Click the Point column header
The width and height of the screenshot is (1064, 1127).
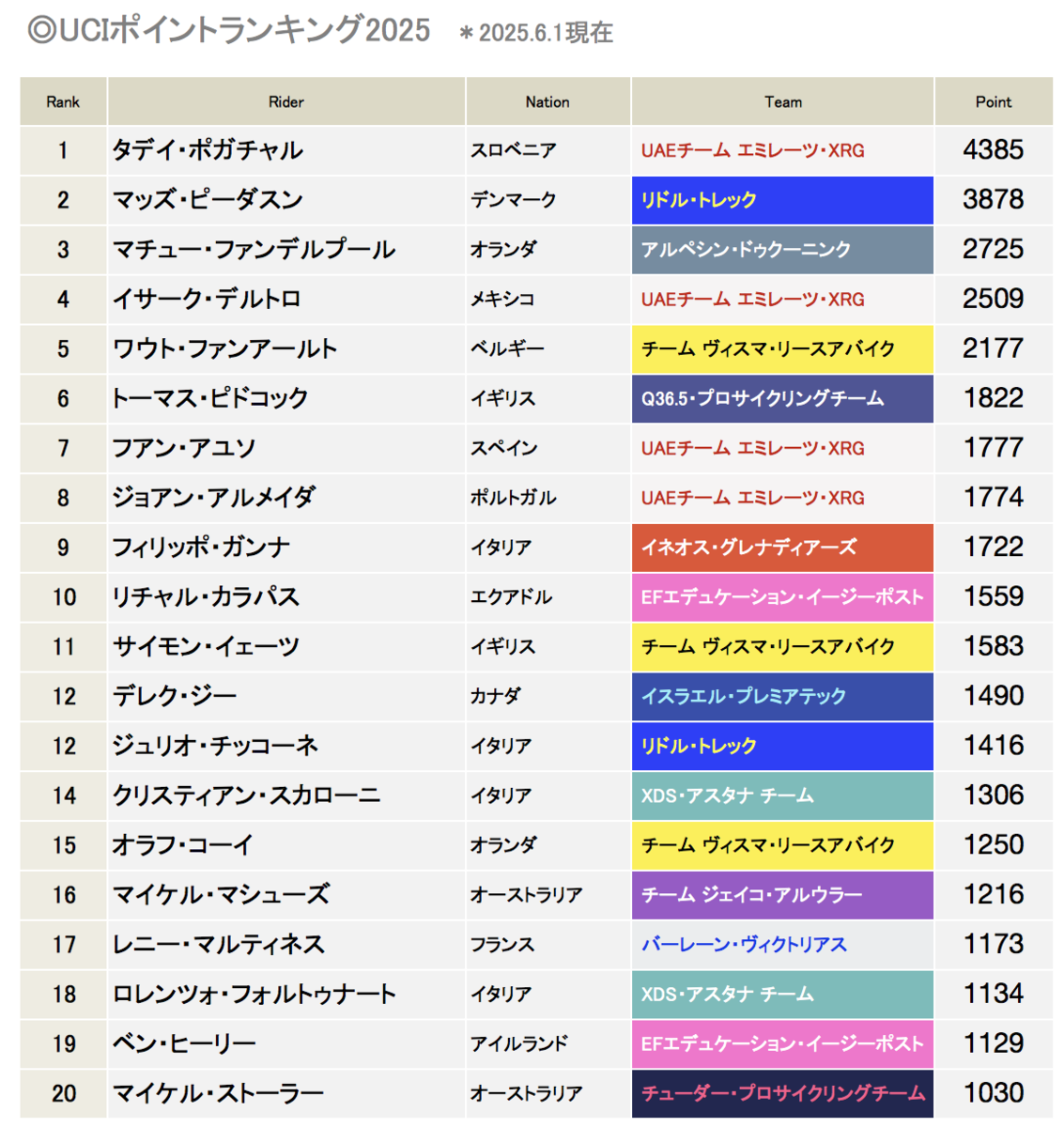(994, 101)
